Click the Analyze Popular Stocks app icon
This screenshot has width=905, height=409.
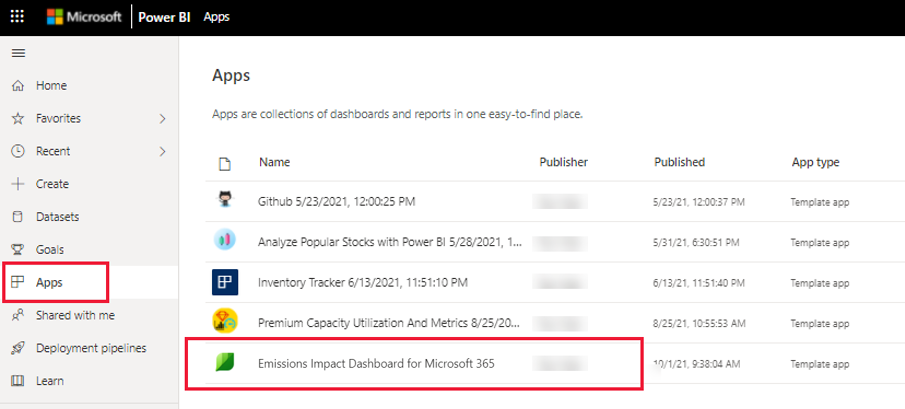tap(224, 241)
